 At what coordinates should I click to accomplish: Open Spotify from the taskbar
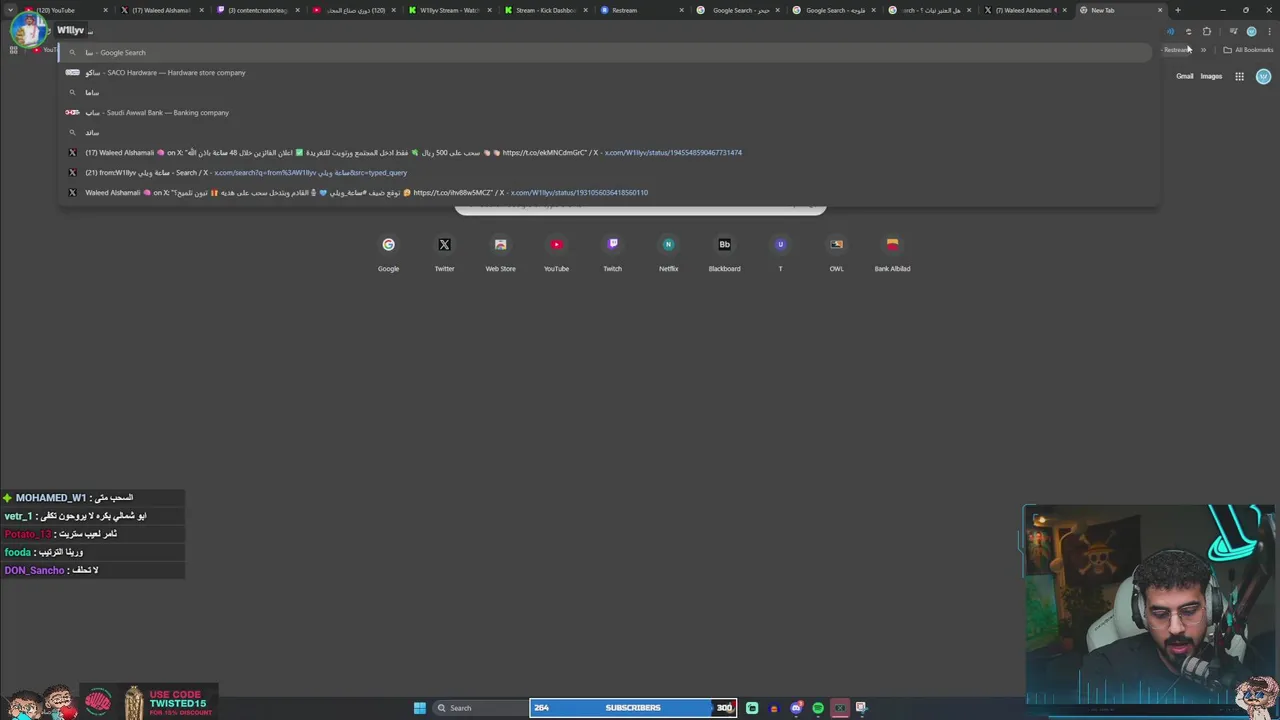click(x=818, y=708)
